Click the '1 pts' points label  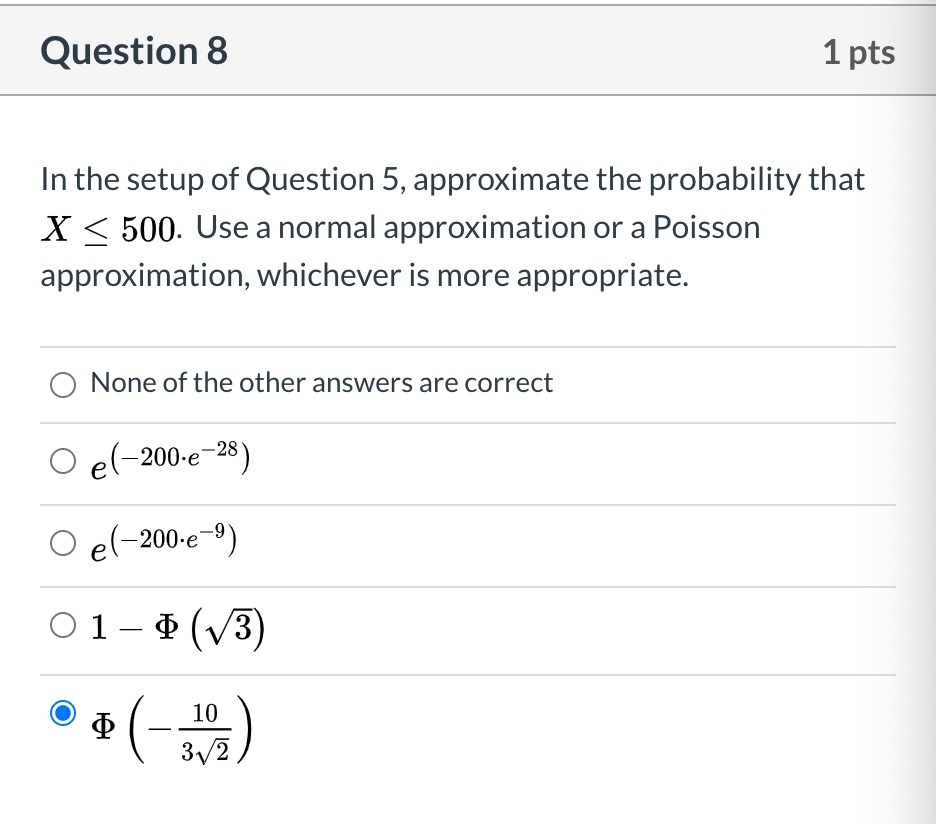click(859, 52)
